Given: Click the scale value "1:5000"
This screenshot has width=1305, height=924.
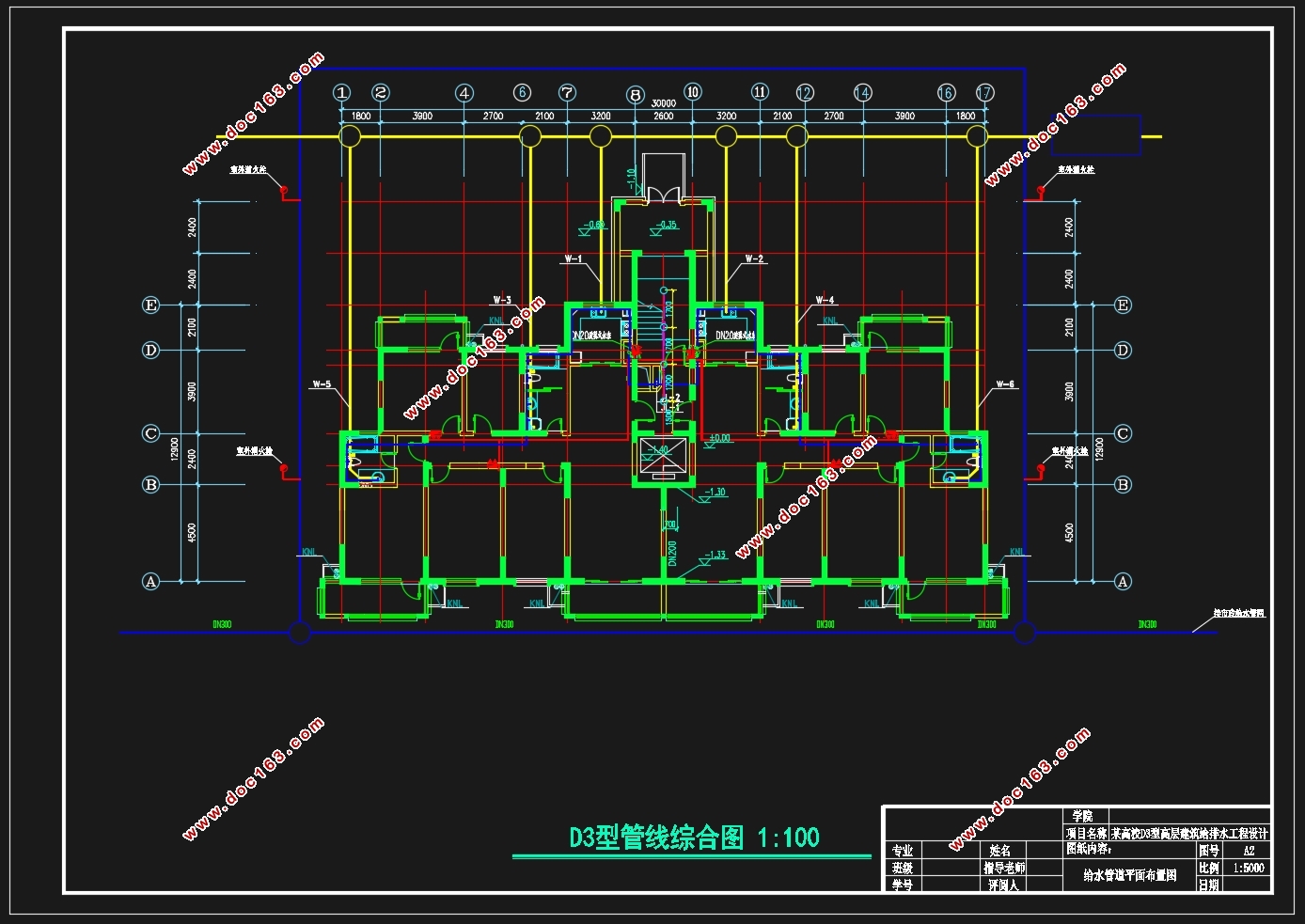Looking at the screenshot, I should (1249, 868).
